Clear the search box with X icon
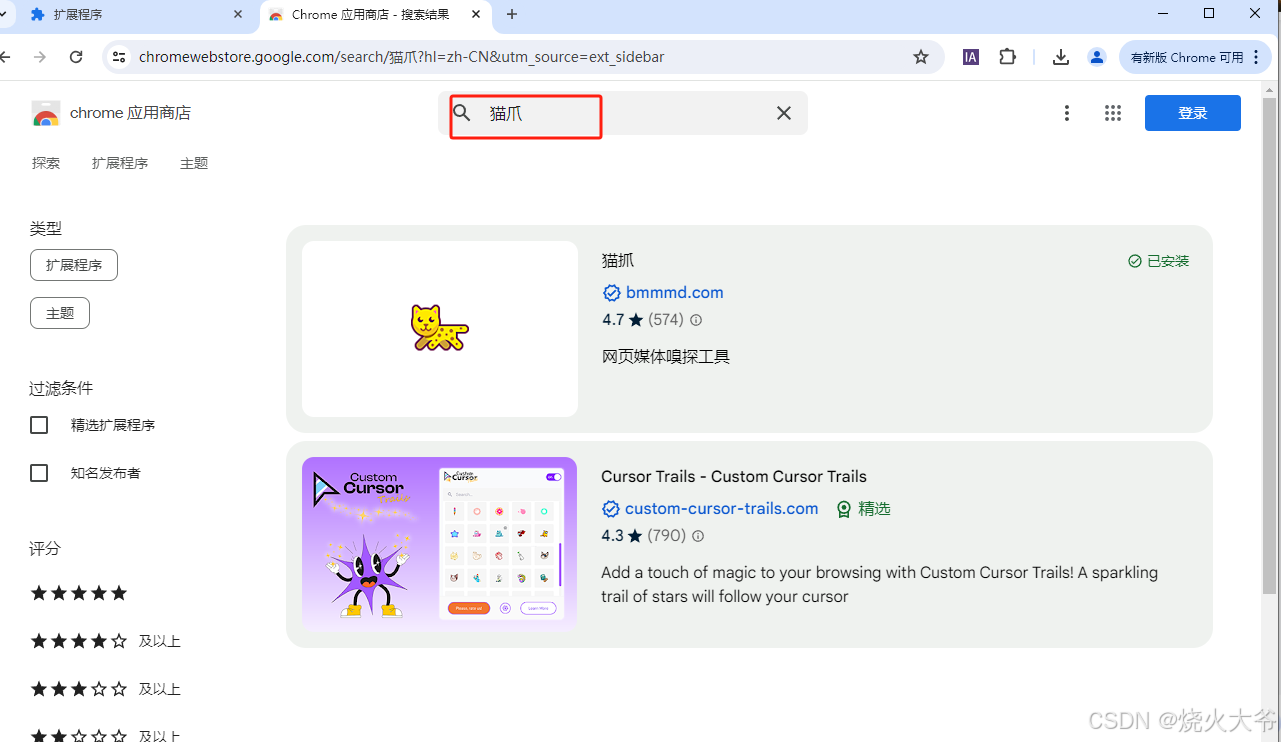 (784, 113)
